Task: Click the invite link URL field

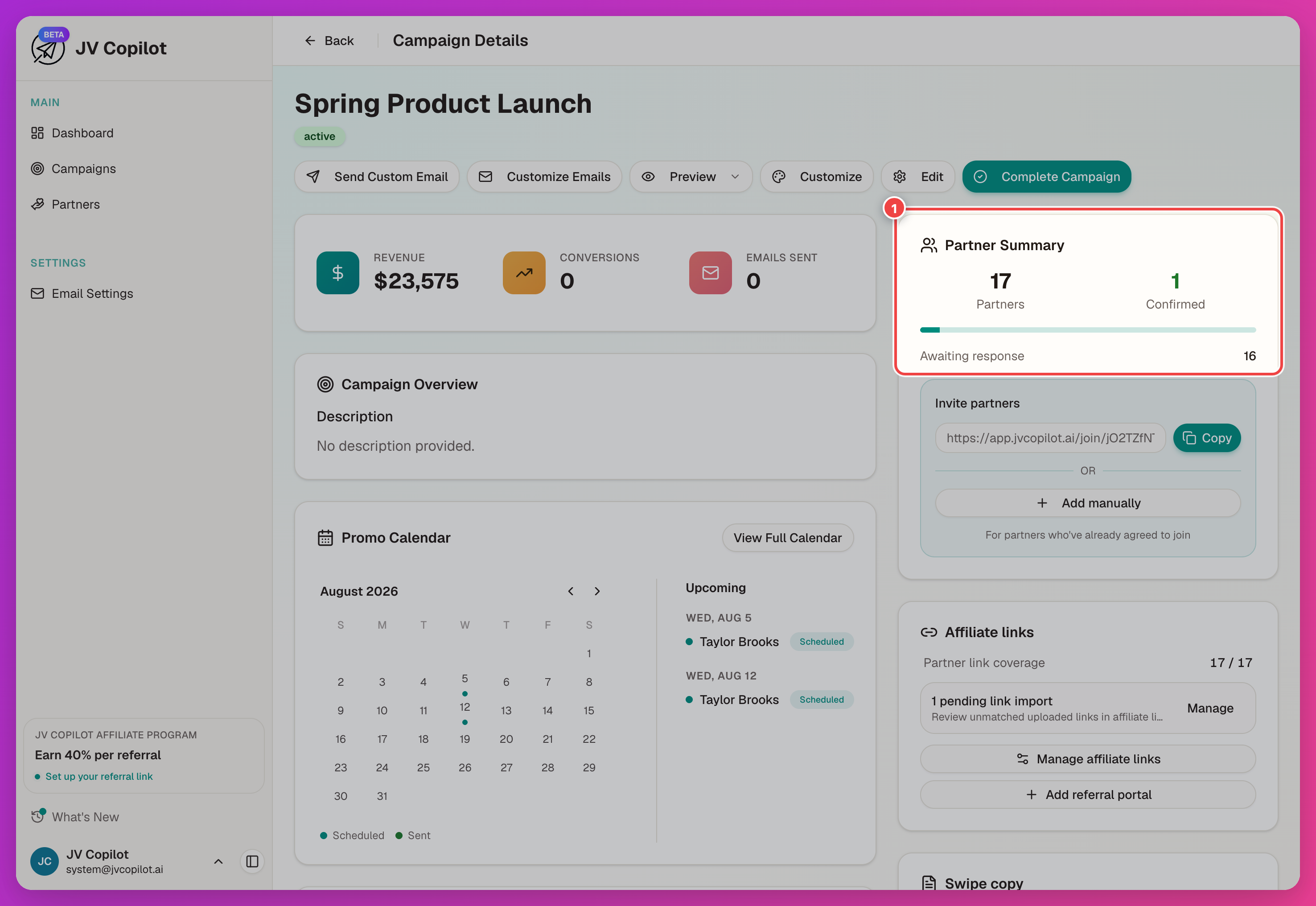Action: 1050,438
